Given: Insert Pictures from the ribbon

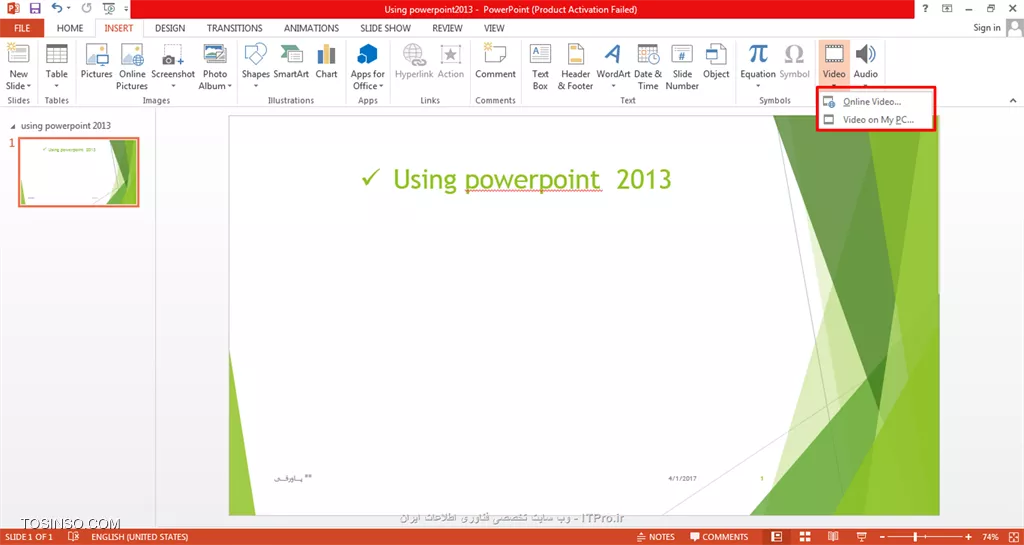Looking at the screenshot, I should tap(97, 61).
